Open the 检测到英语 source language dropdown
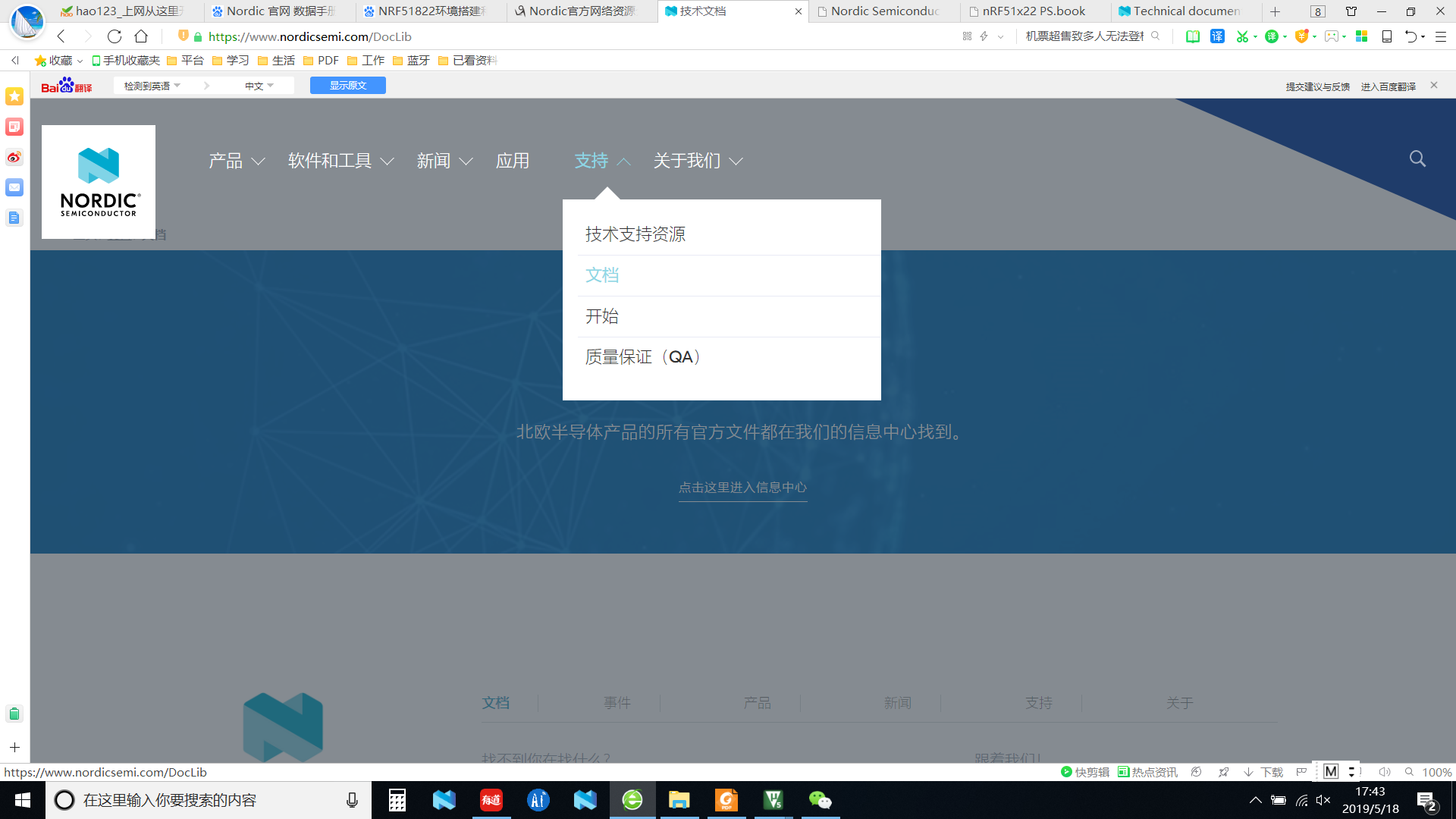This screenshot has height=819, width=1456. [152, 86]
